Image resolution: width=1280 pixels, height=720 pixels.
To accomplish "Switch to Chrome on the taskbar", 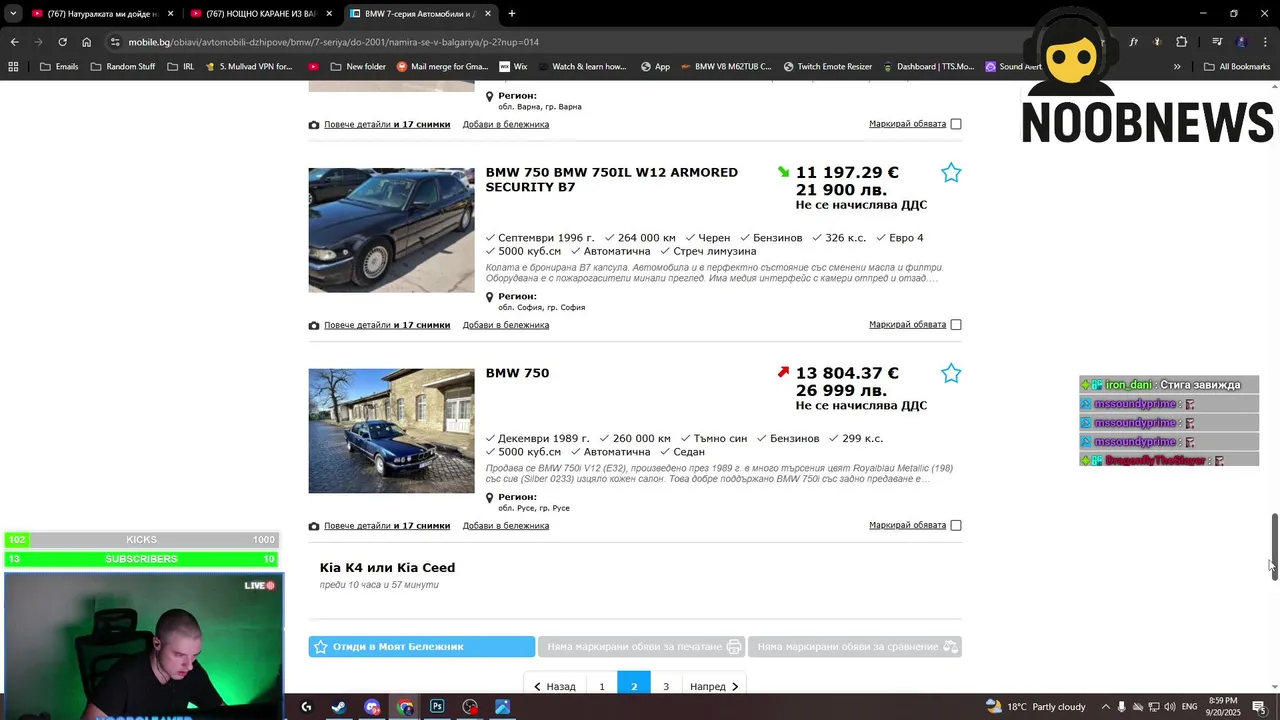I will [405, 707].
